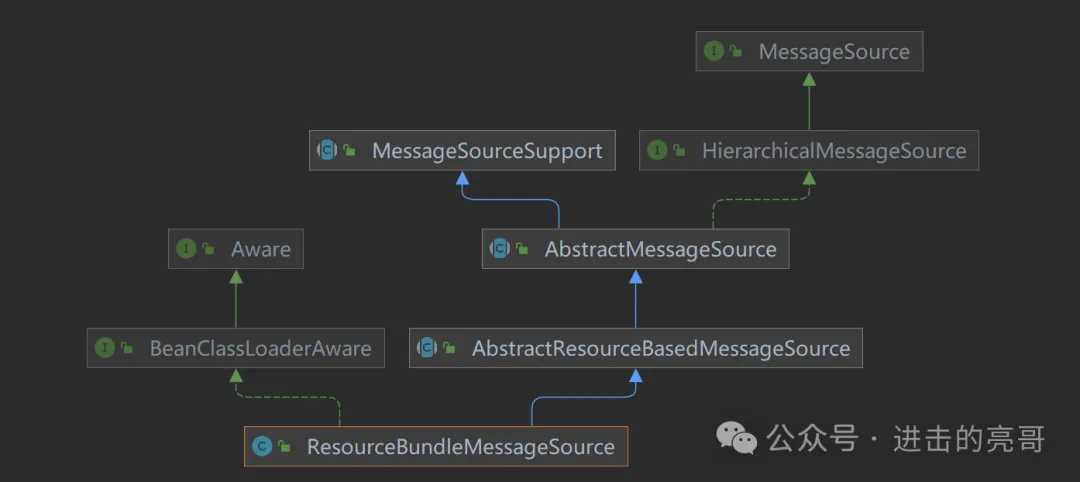Click the interface icon on BeanClassLoaderAware
Image resolution: width=1080 pixels, height=482 pixels.
click(x=105, y=348)
